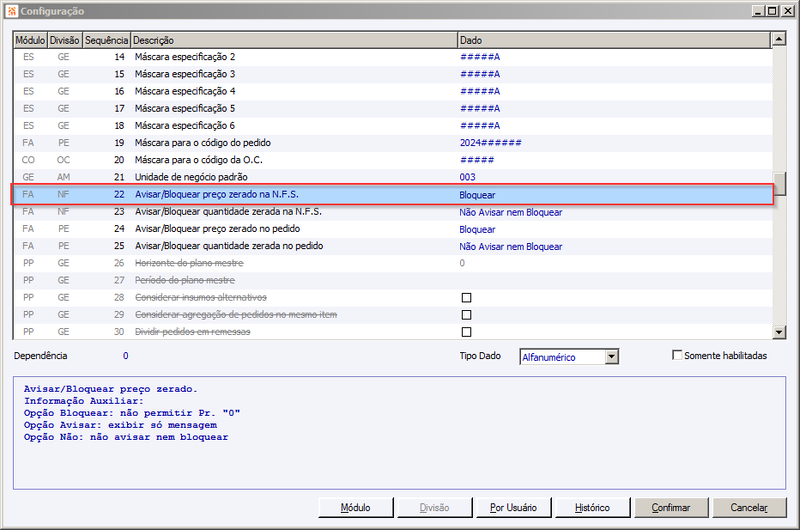The width and height of the screenshot is (800, 530).
Task: Click the Configuração window title icon
Action: (x=12, y=11)
